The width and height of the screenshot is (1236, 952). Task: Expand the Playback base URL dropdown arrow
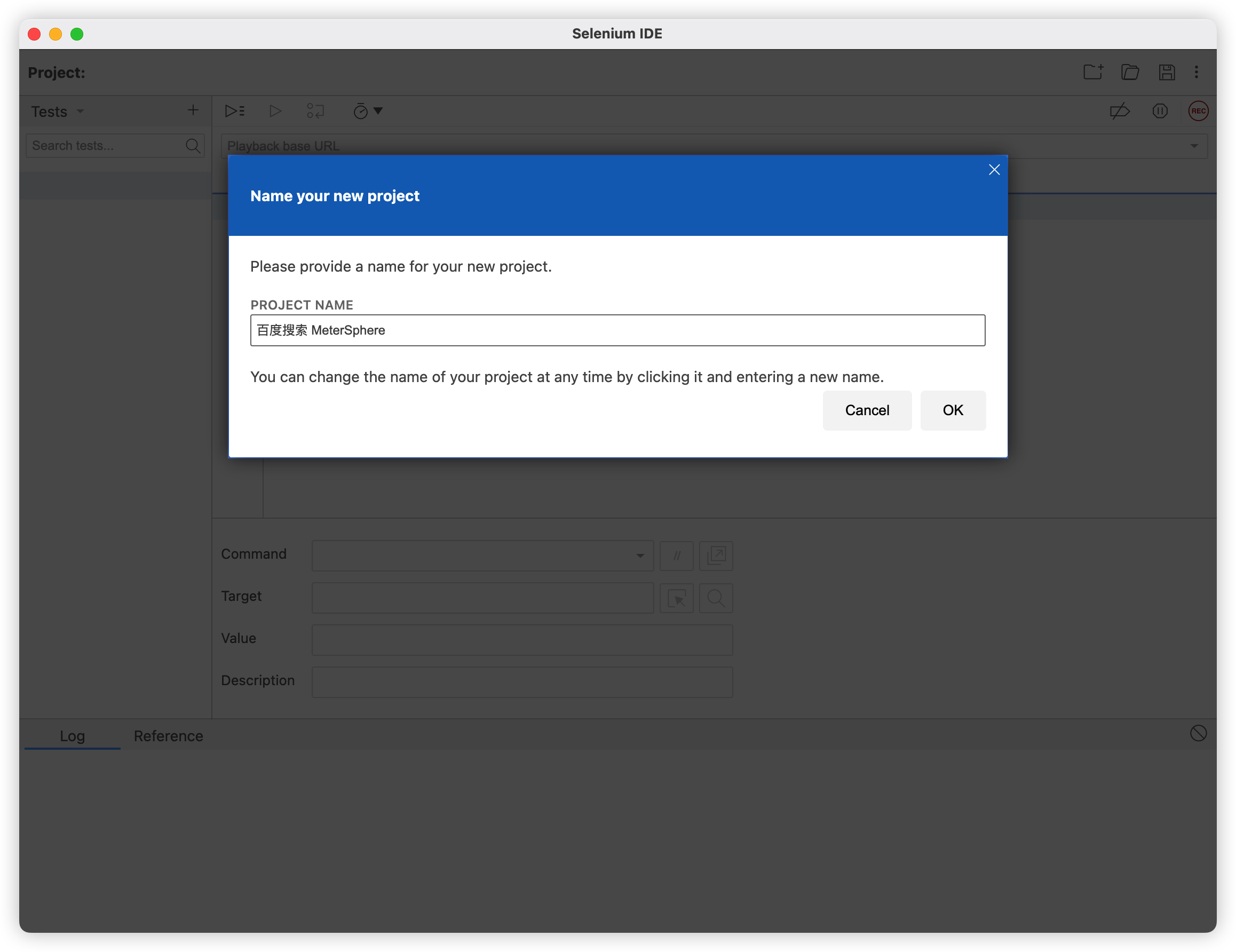click(1193, 146)
